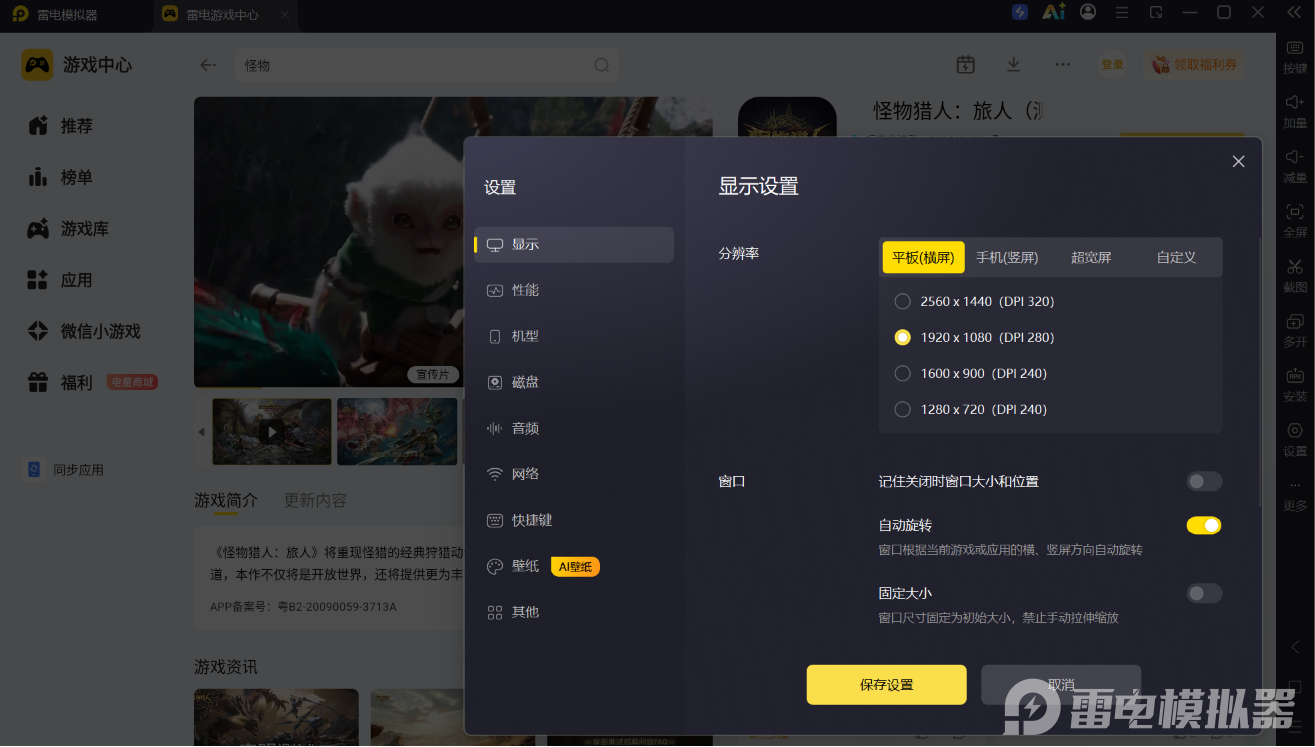Collapse the right toolbar with double-chevron
This screenshot has height=747, width=1315.
tap(1294, 12)
